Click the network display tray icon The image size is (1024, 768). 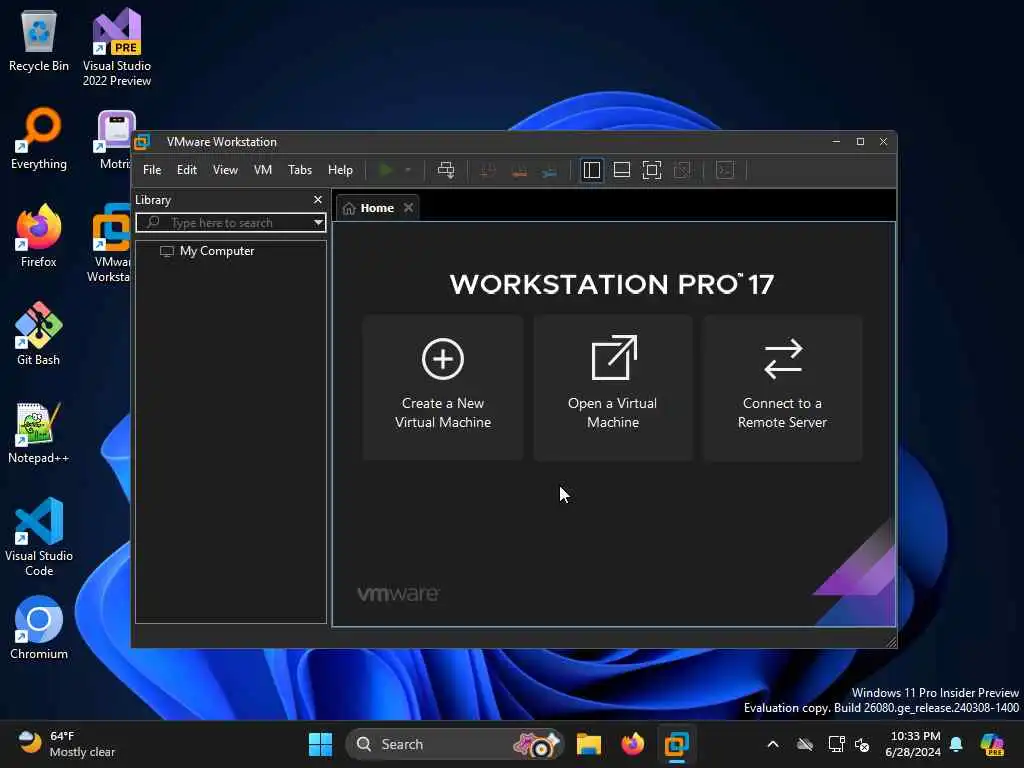836,744
